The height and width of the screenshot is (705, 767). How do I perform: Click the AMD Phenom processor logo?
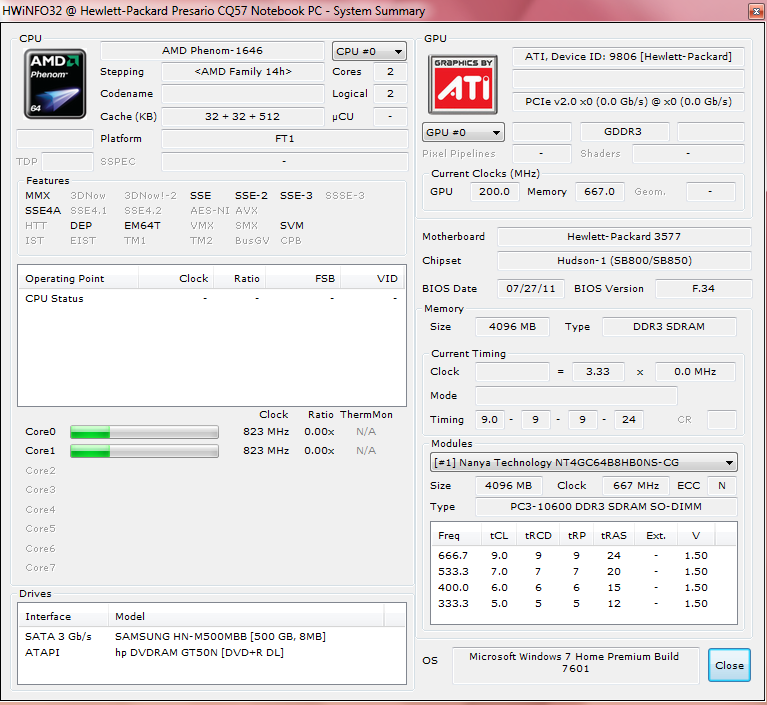pos(55,84)
